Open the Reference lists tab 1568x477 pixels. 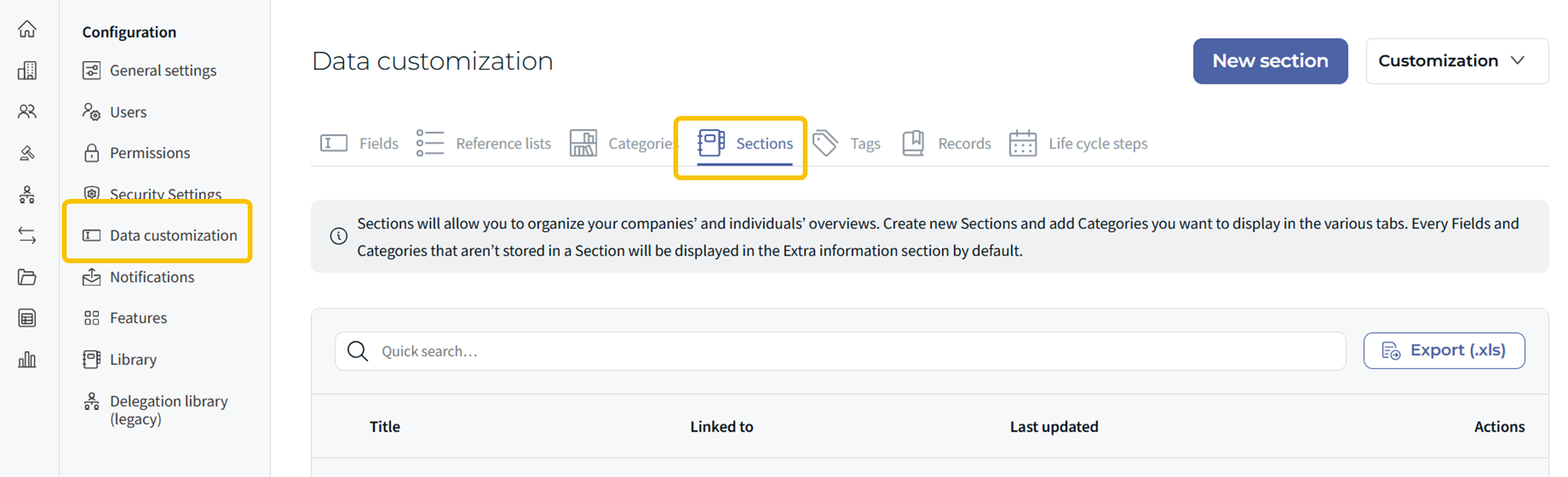484,143
